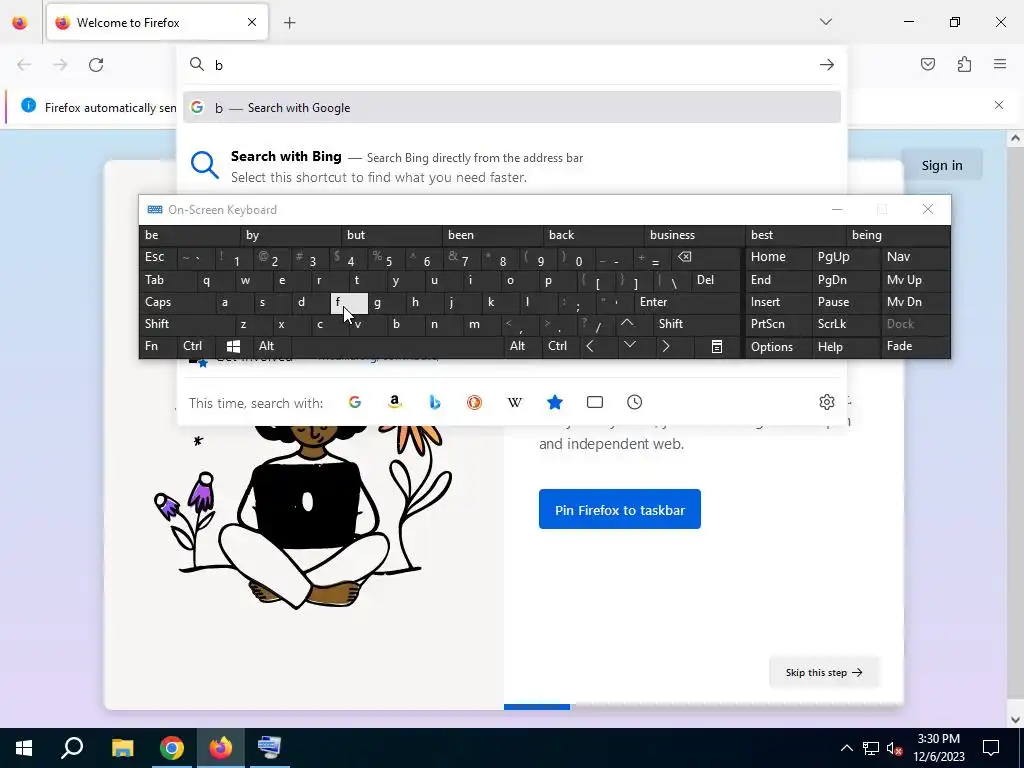
Task: Click the Sign in button
Action: (x=942, y=165)
